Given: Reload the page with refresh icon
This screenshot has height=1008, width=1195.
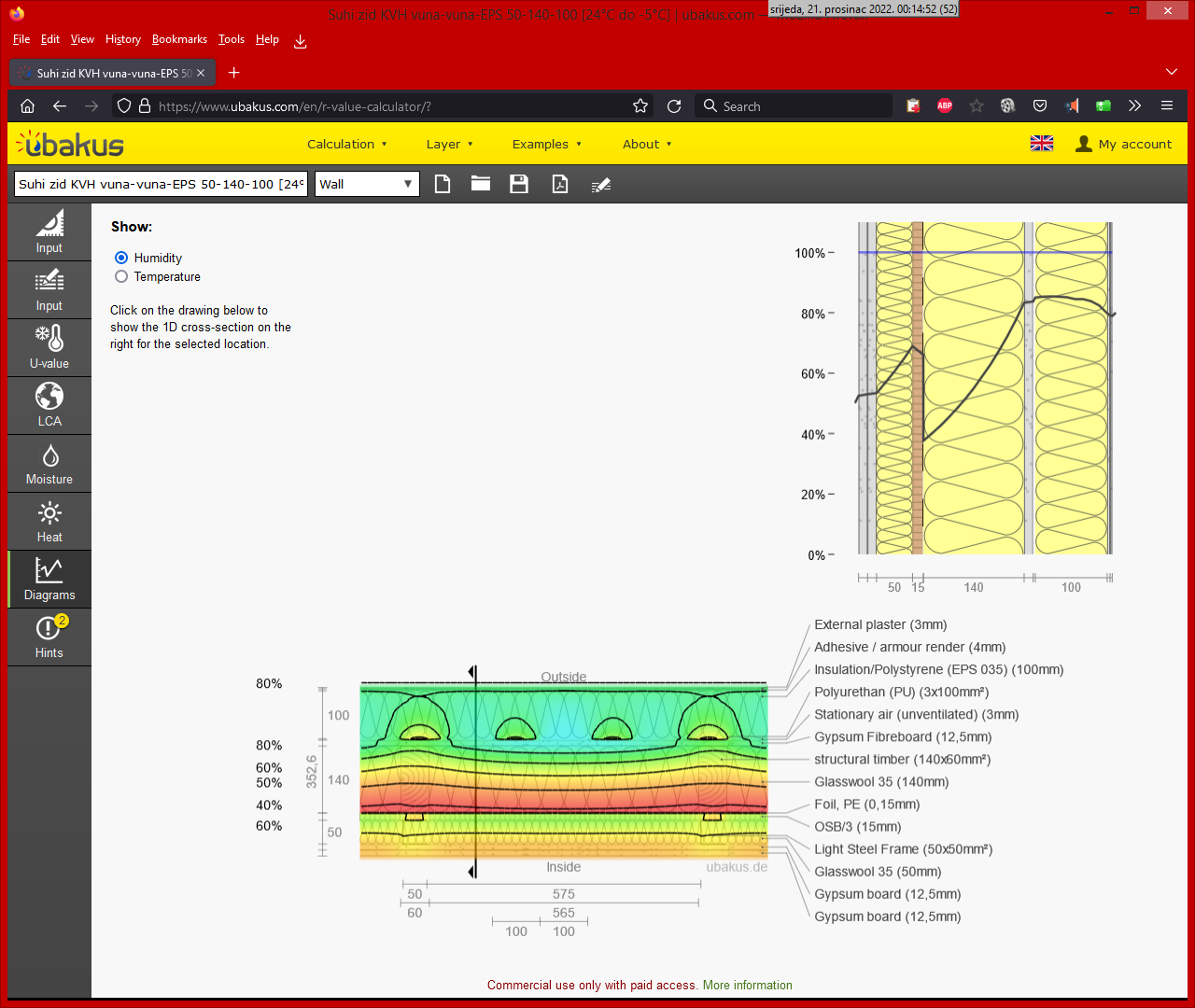Looking at the screenshot, I should [x=674, y=106].
